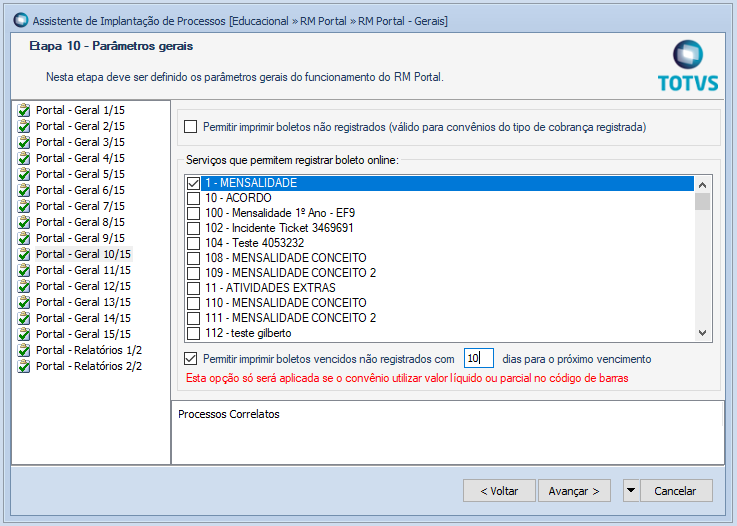Screen dimensions: 737x526
Task: Click the checklist icon beside Portal - Geral 2/15
Action: click(x=24, y=126)
